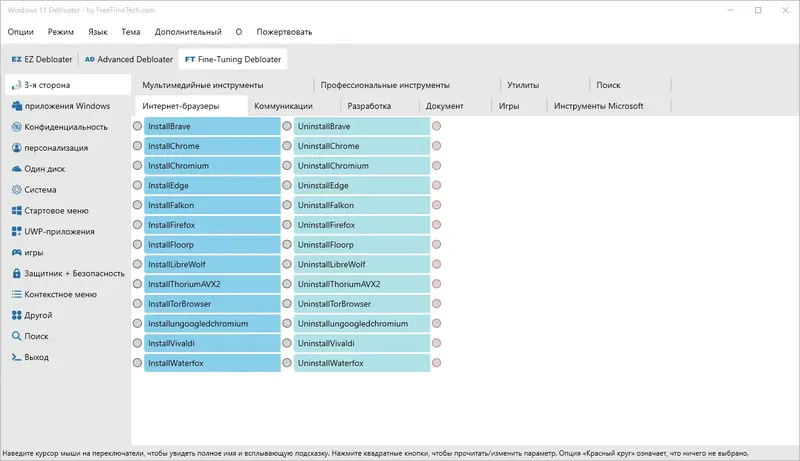Select the red circle beside UninstallChrome

point(436,147)
